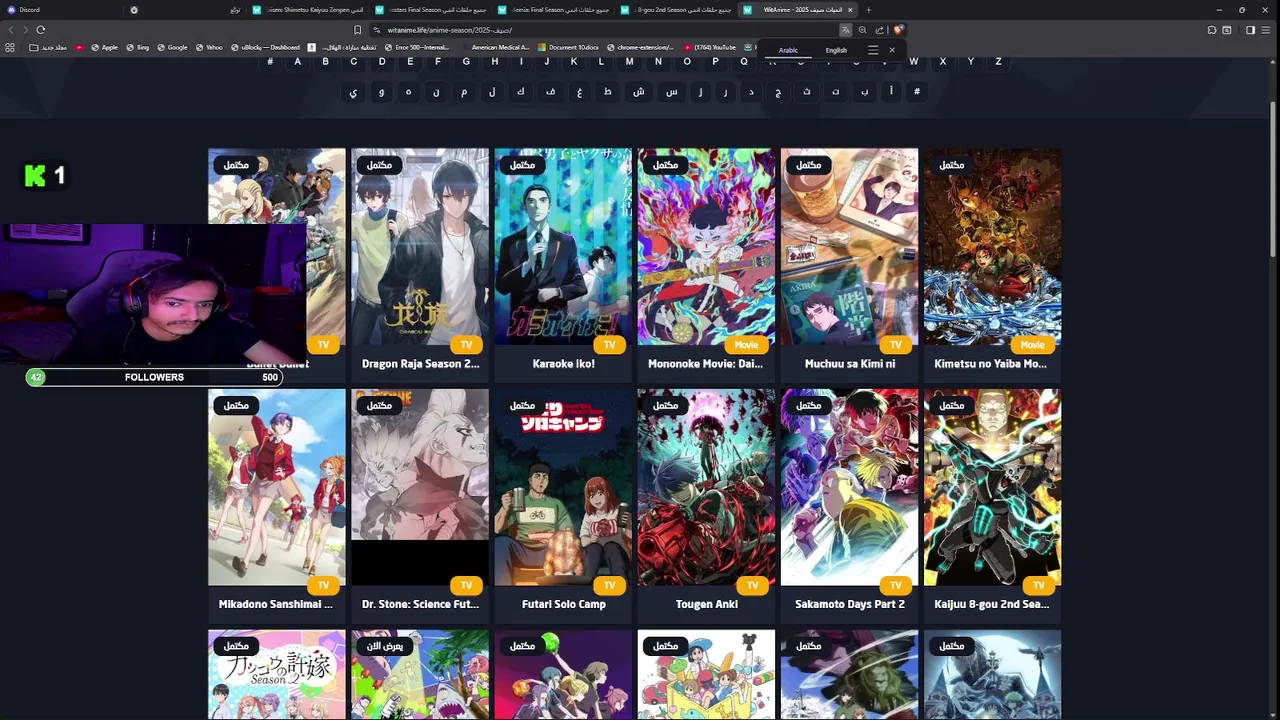Toggle the browser sidebar panel icon

(x=1250, y=30)
